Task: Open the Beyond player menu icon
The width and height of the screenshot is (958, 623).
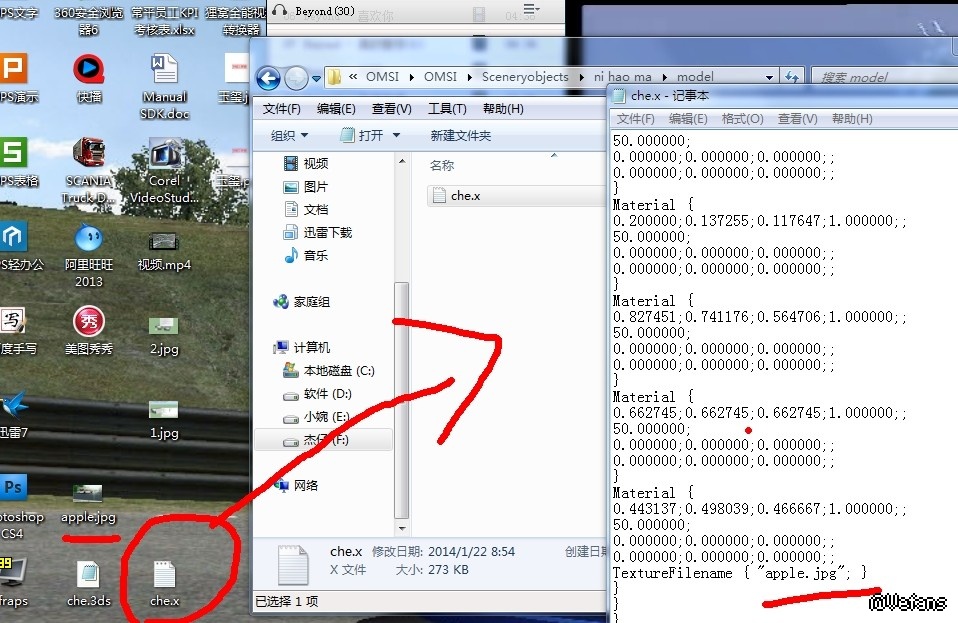Action: [x=530, y=10]
